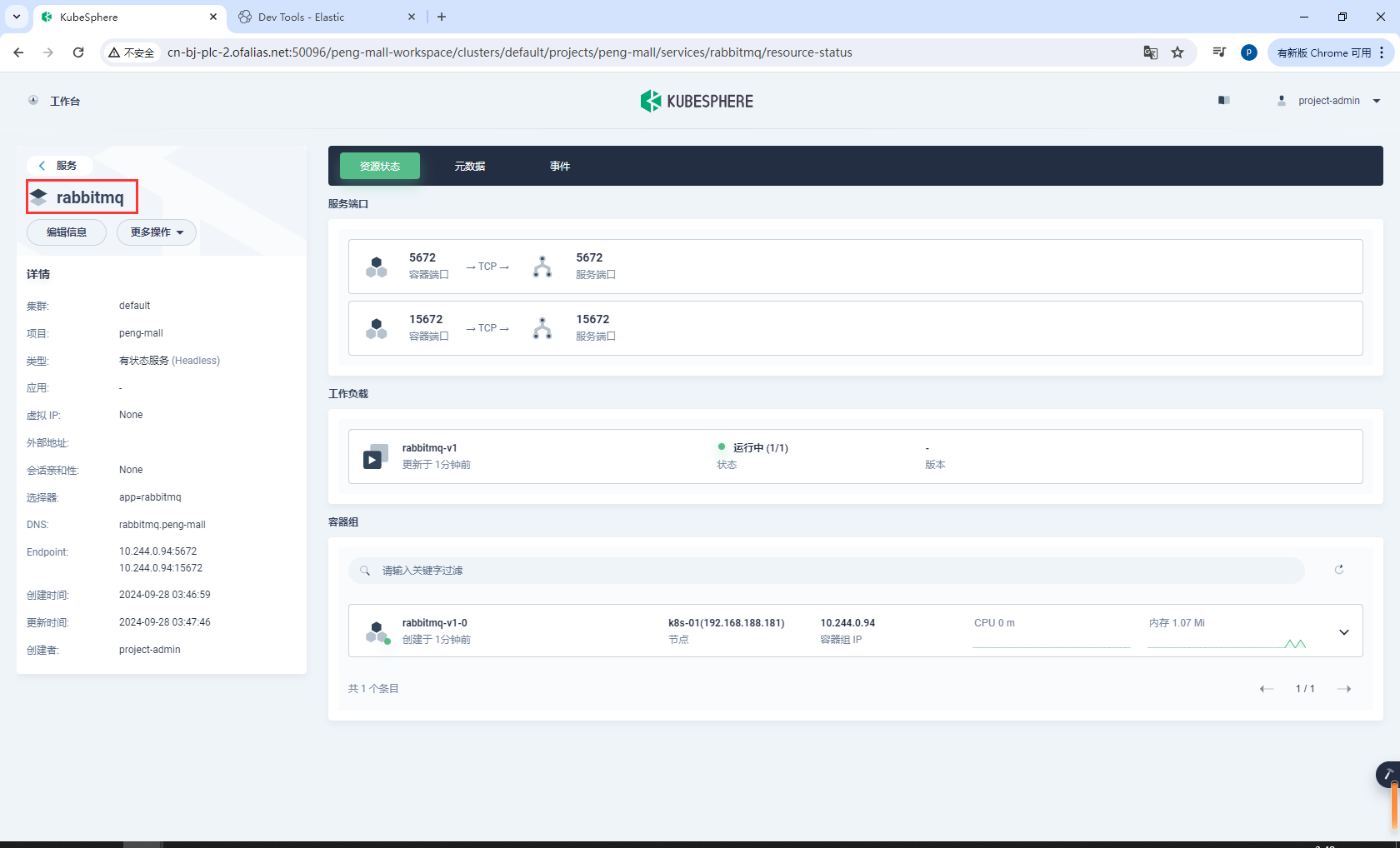Image resolution: width=1400 pixels, height=848 pixels.
Task: Click the project-admin user avatar icon
Action: [x=1282, y=100]
